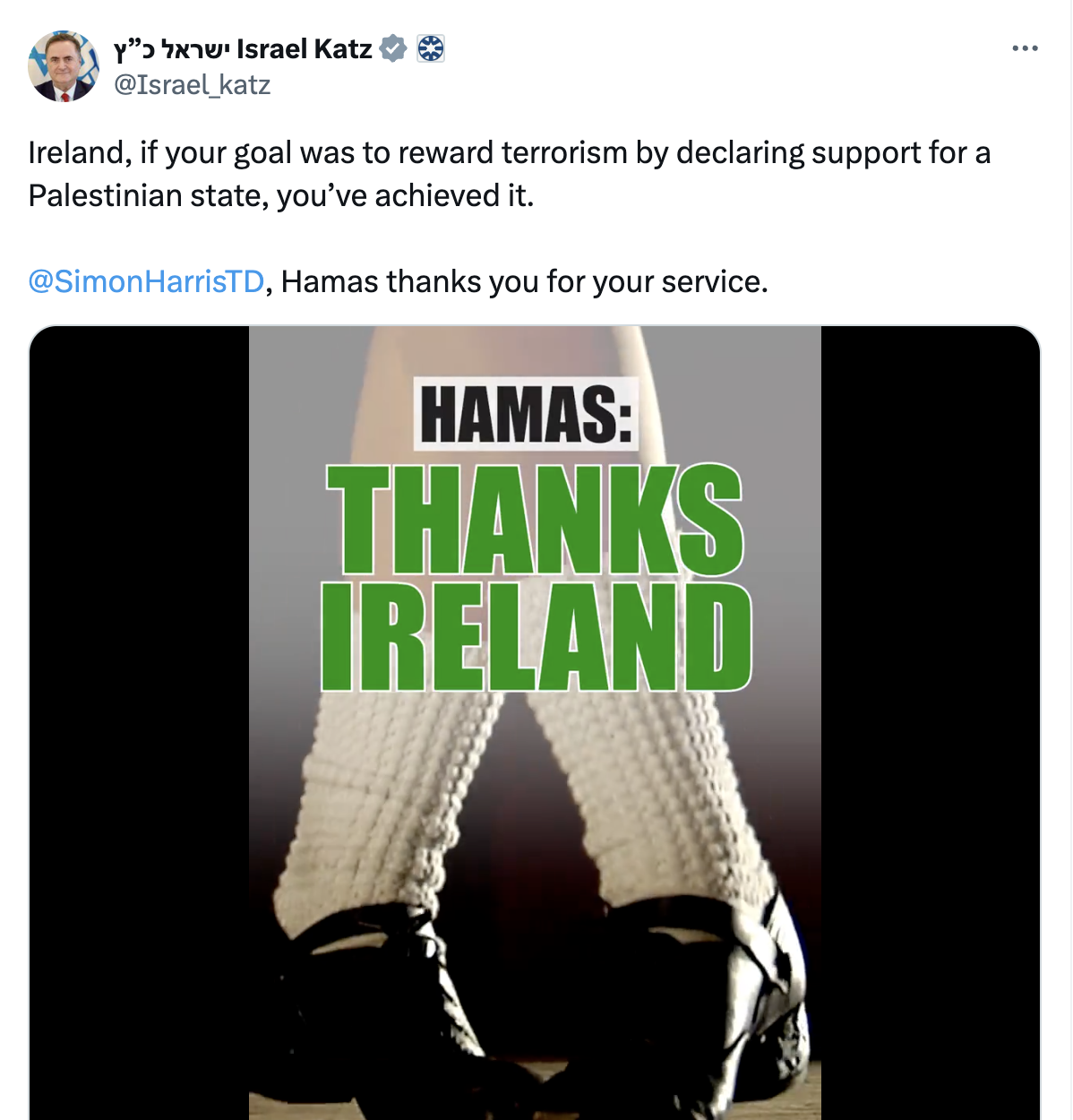1073x1120 pixels.
Task: Click the video's left black letterbox bar
Action: [x=139, y=717]
